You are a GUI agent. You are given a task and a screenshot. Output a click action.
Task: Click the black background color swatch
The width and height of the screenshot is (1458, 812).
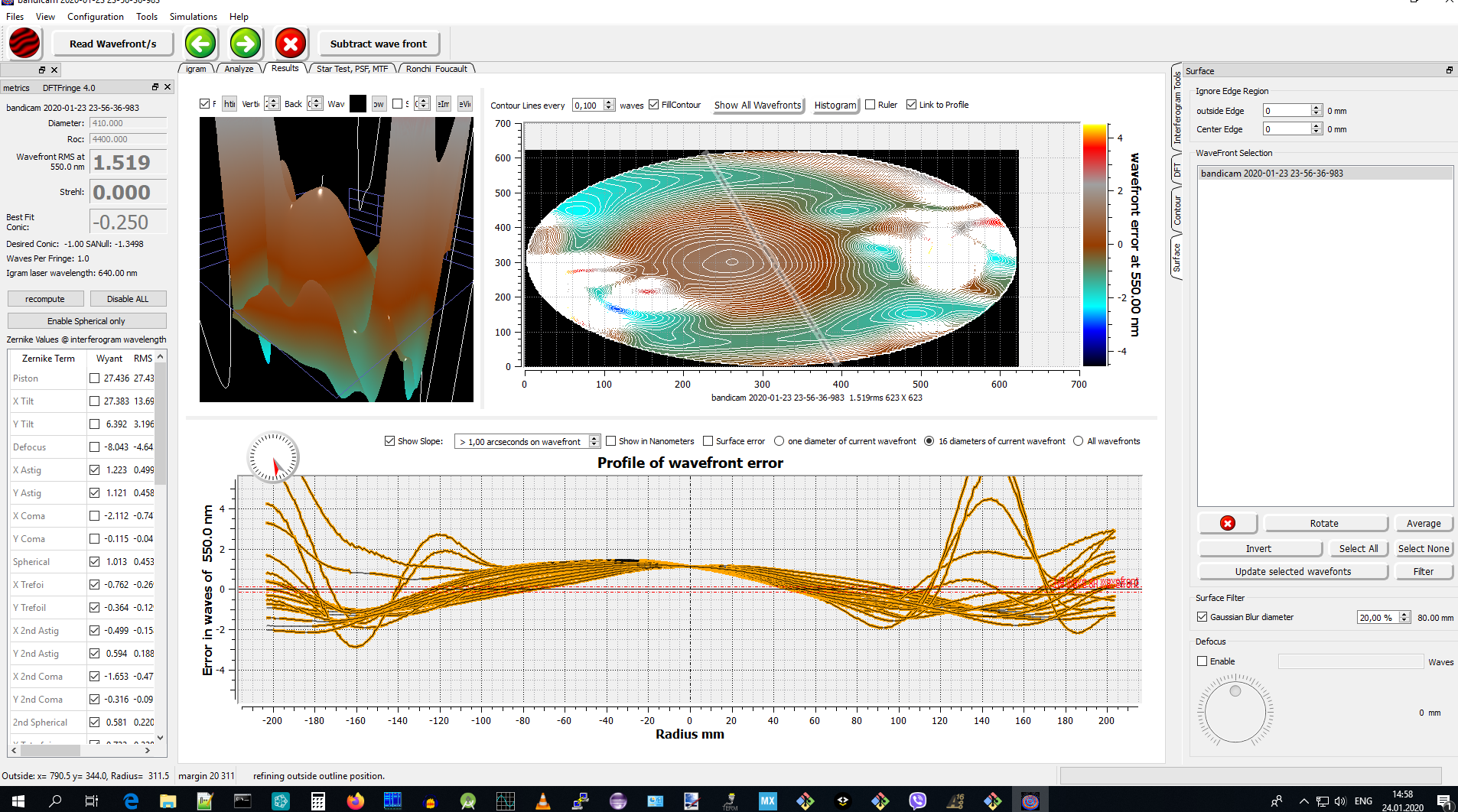point(358,104)
